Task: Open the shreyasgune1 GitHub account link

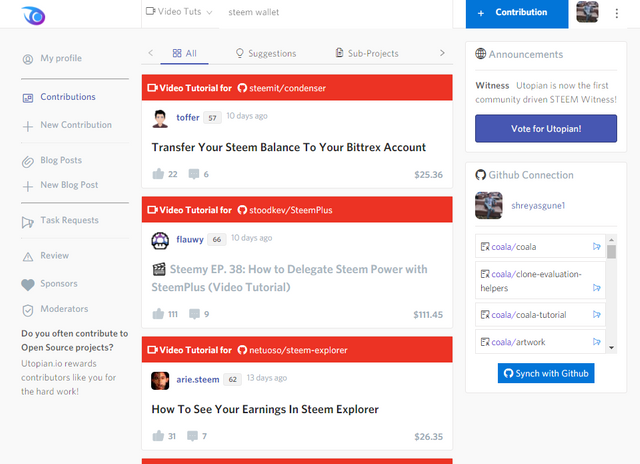Action: pos(538,205)
